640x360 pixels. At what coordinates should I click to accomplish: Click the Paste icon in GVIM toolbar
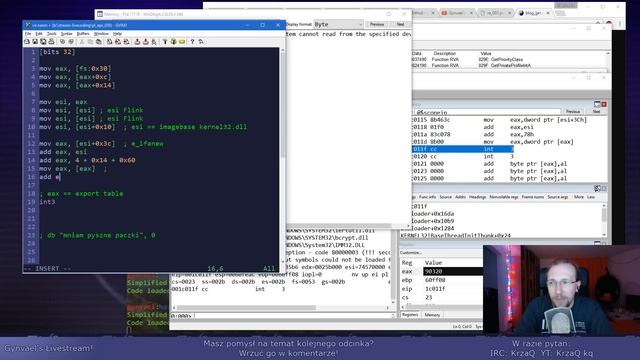[x=98, y=42]
